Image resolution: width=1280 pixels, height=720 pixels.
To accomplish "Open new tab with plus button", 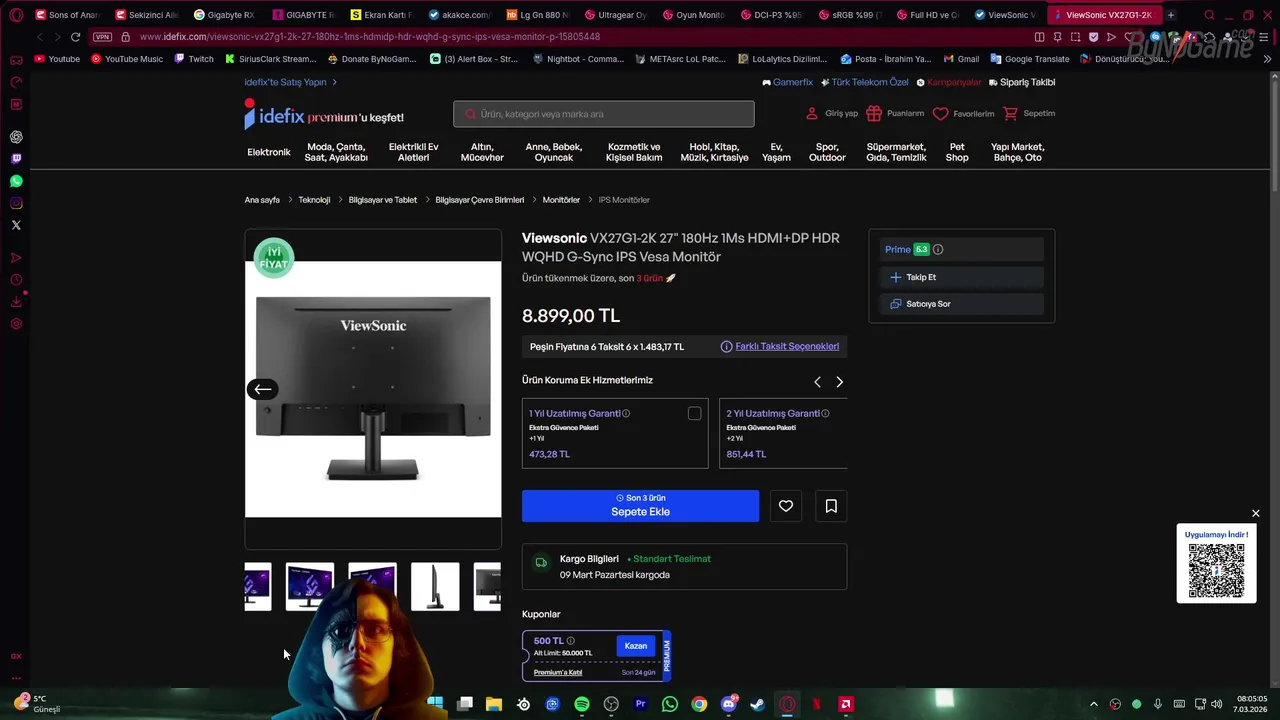I will pyautogui.click(x=1171, y=15).
